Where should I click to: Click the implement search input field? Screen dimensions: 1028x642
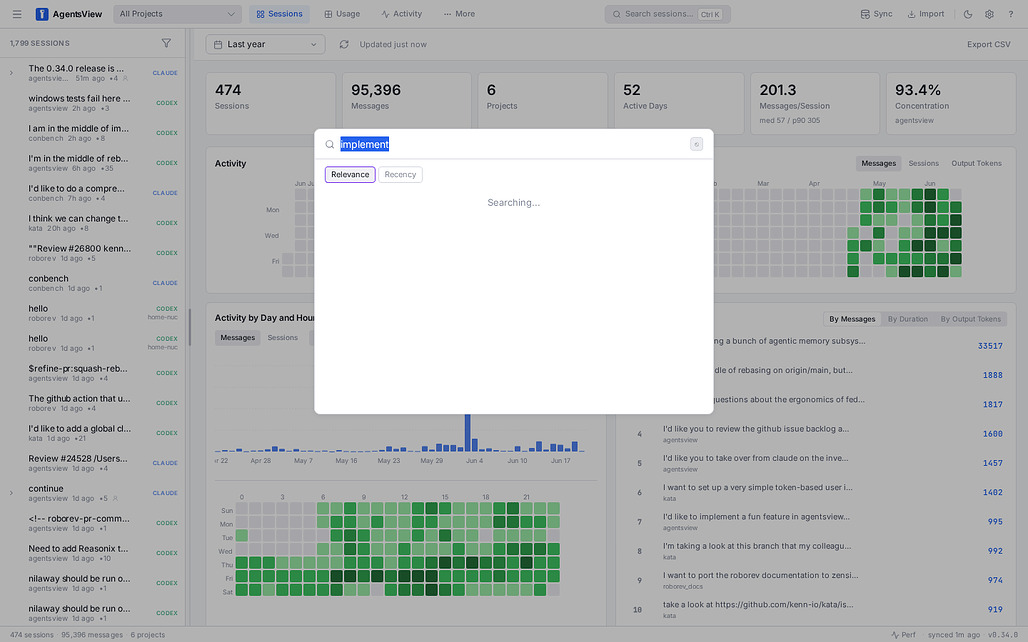click(x=511, y=144)
